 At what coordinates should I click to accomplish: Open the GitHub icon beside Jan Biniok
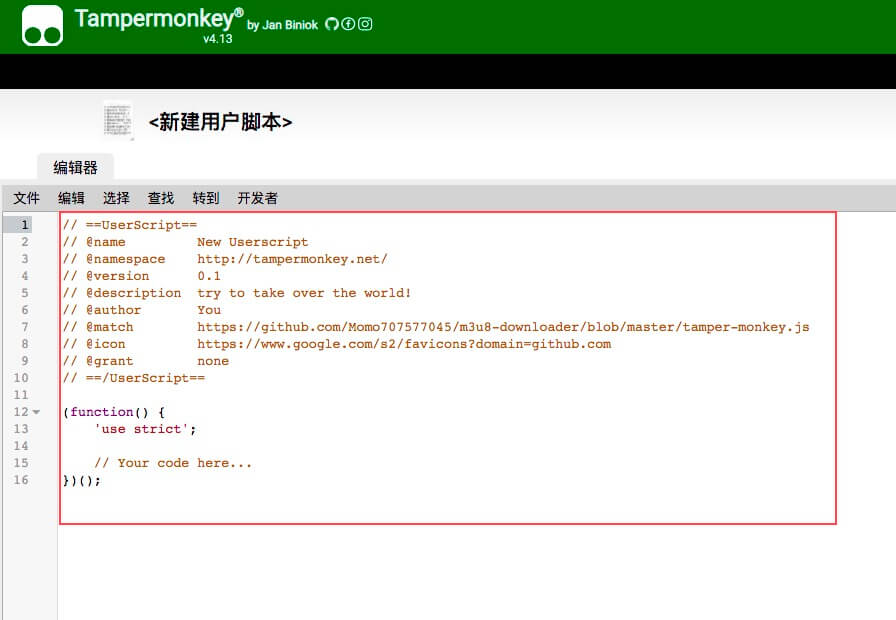331,24
